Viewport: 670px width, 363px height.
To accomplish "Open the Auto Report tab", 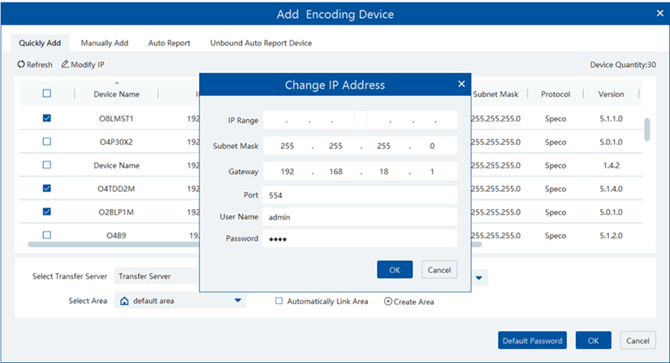I will (169, 43).
